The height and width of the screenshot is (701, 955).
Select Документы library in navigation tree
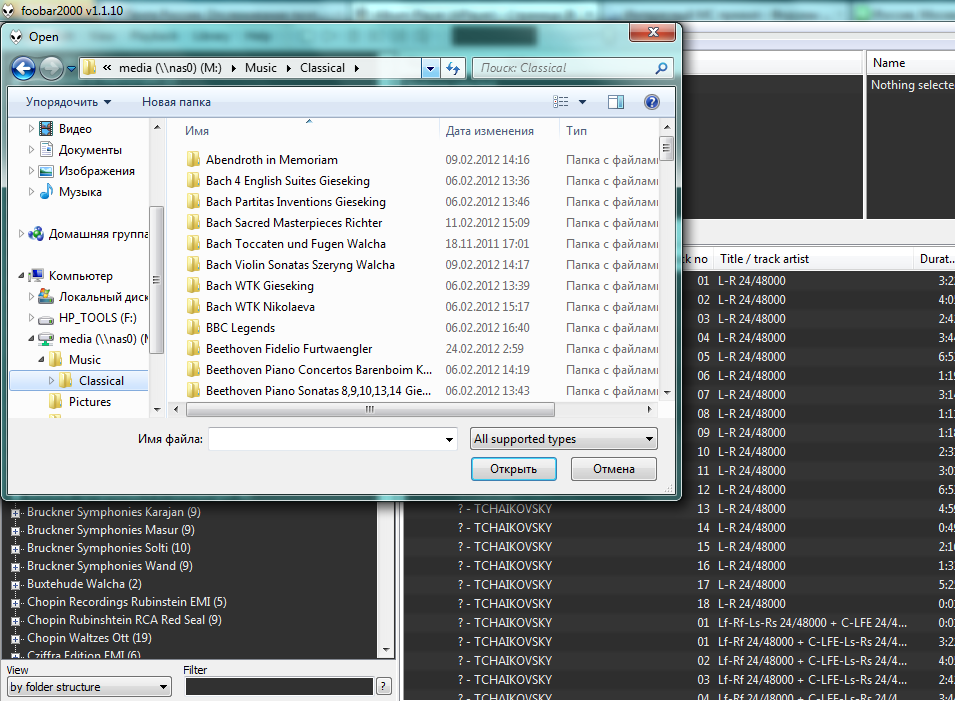[90, 150]
